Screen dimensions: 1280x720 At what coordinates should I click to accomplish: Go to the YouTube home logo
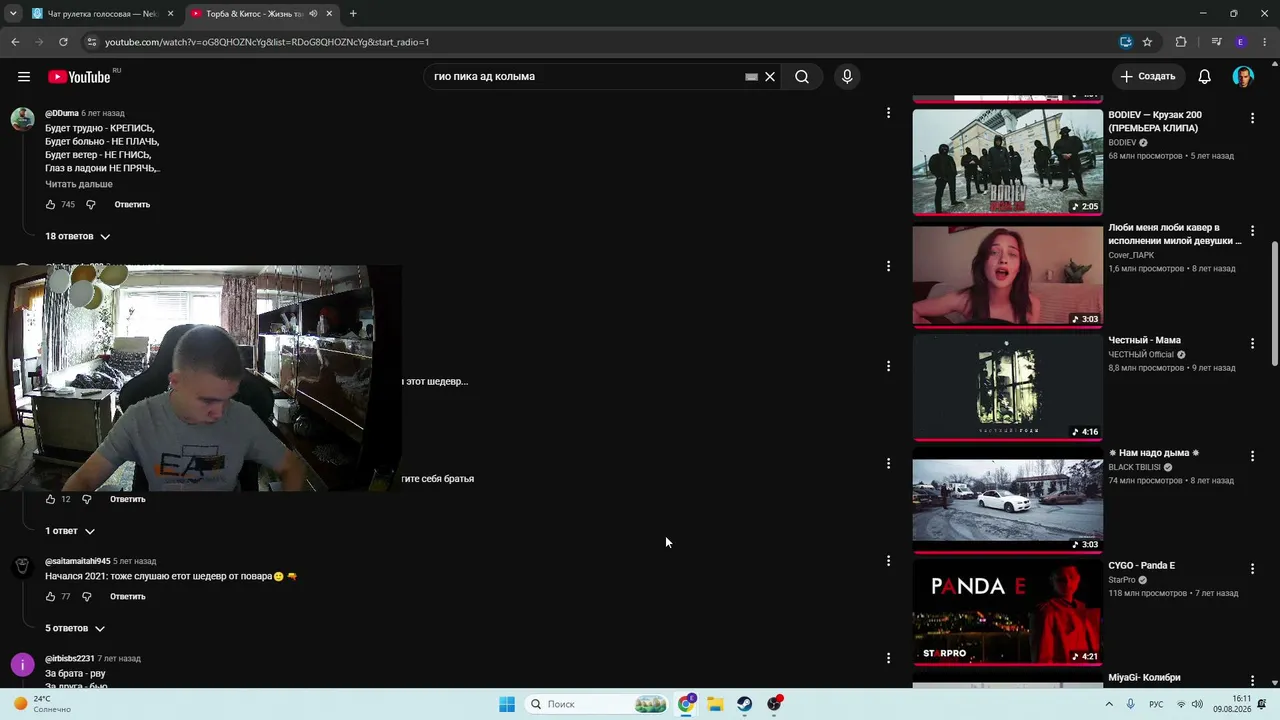tap(79, 77)
